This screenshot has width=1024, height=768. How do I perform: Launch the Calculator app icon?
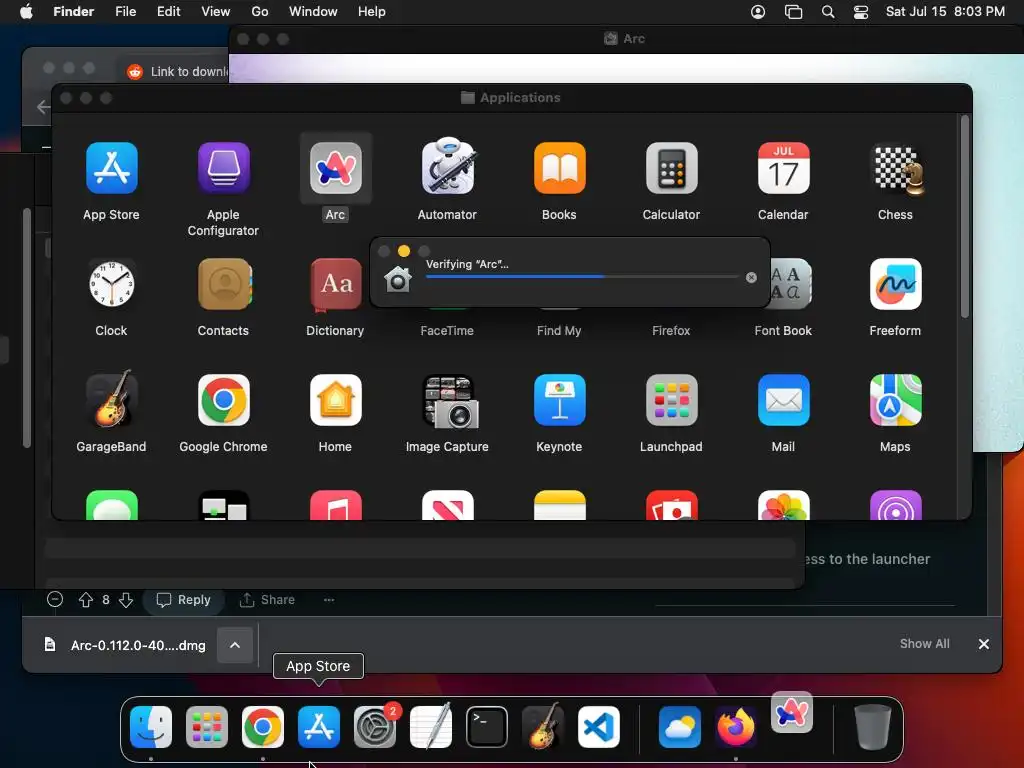click(x=671, y=168)
